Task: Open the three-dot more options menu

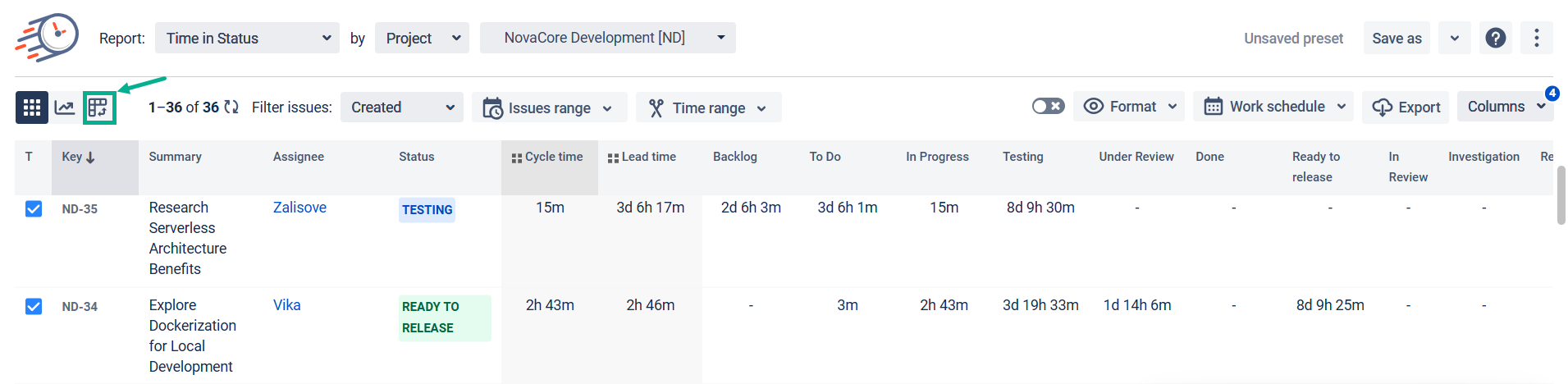Action: 1536,38
